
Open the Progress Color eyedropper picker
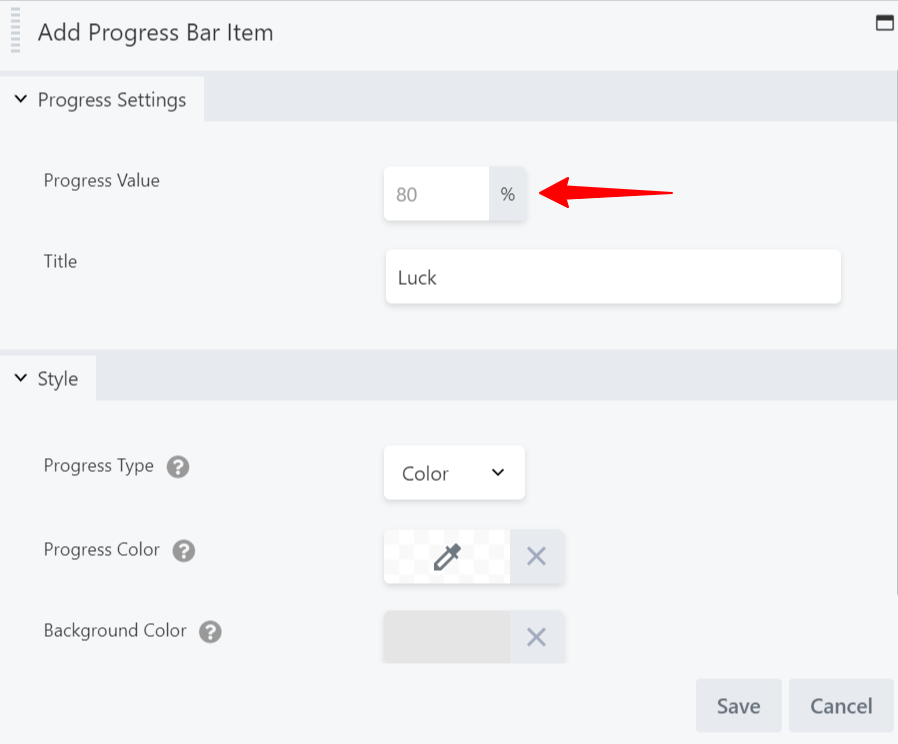(x=447, y=557)
